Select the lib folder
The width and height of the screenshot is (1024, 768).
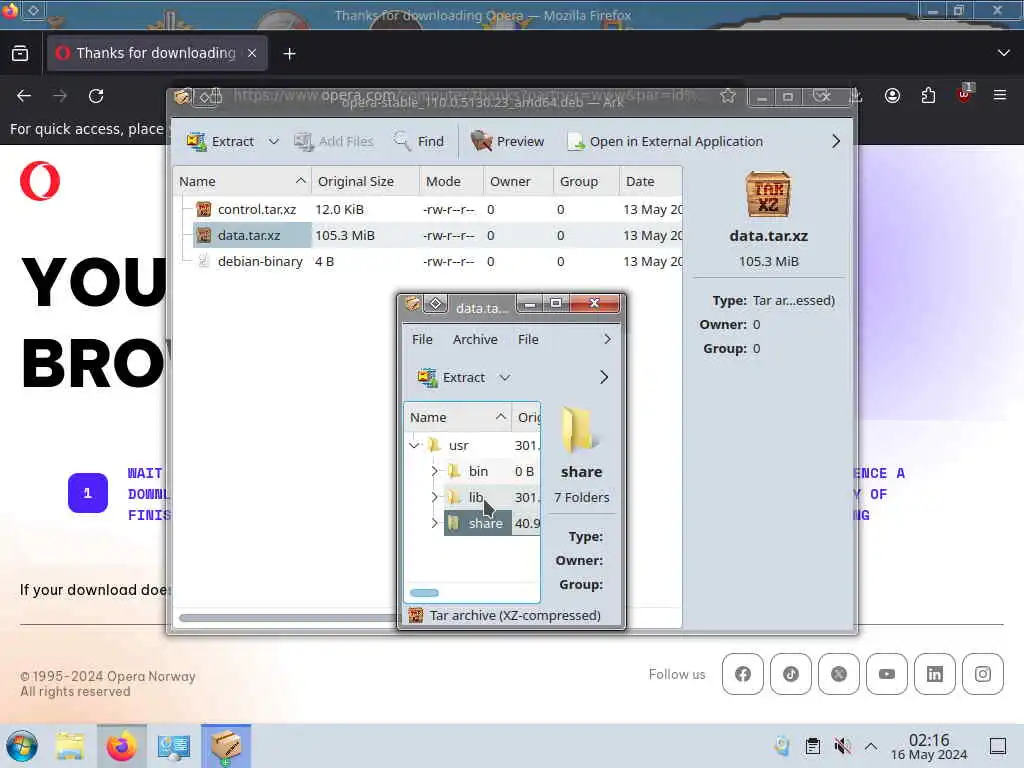(x=475, y=498)
